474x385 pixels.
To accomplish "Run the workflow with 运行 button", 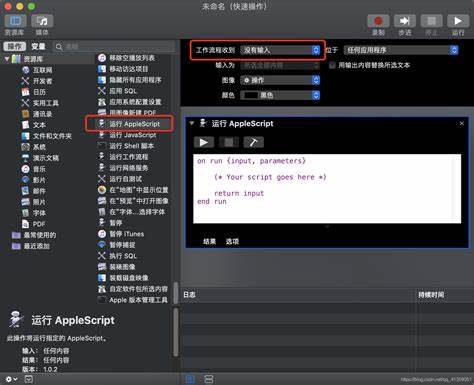I will coord(458,21).
